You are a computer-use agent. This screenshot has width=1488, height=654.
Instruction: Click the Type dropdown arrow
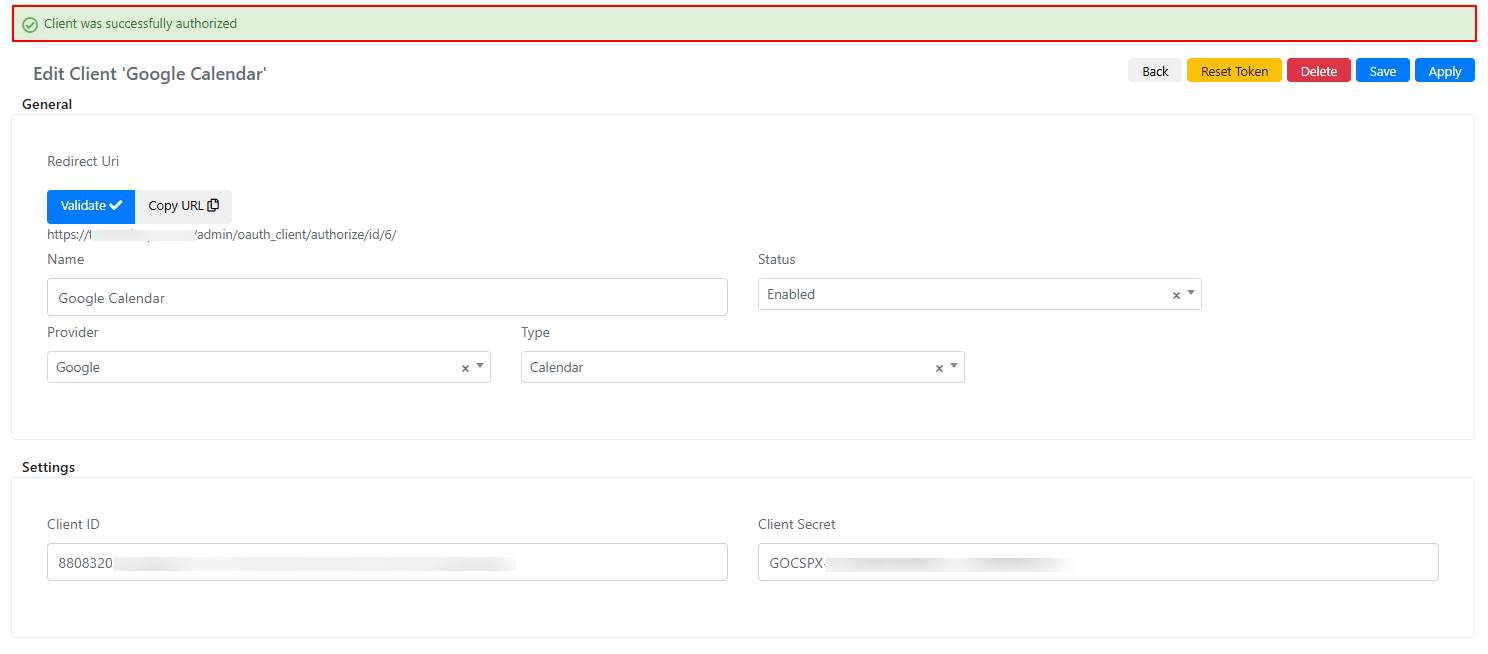(x=954, y=367)
